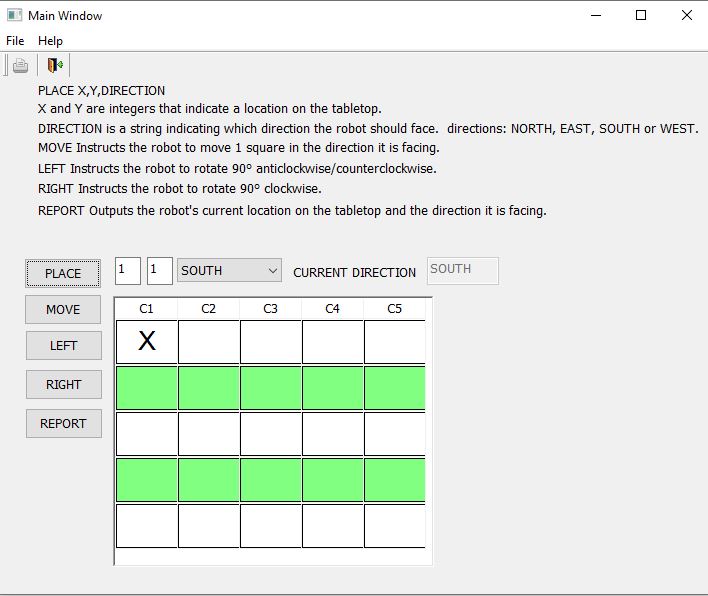708x596 pixels.
Task: Click the C3 column header
Action: coord(270,309)
